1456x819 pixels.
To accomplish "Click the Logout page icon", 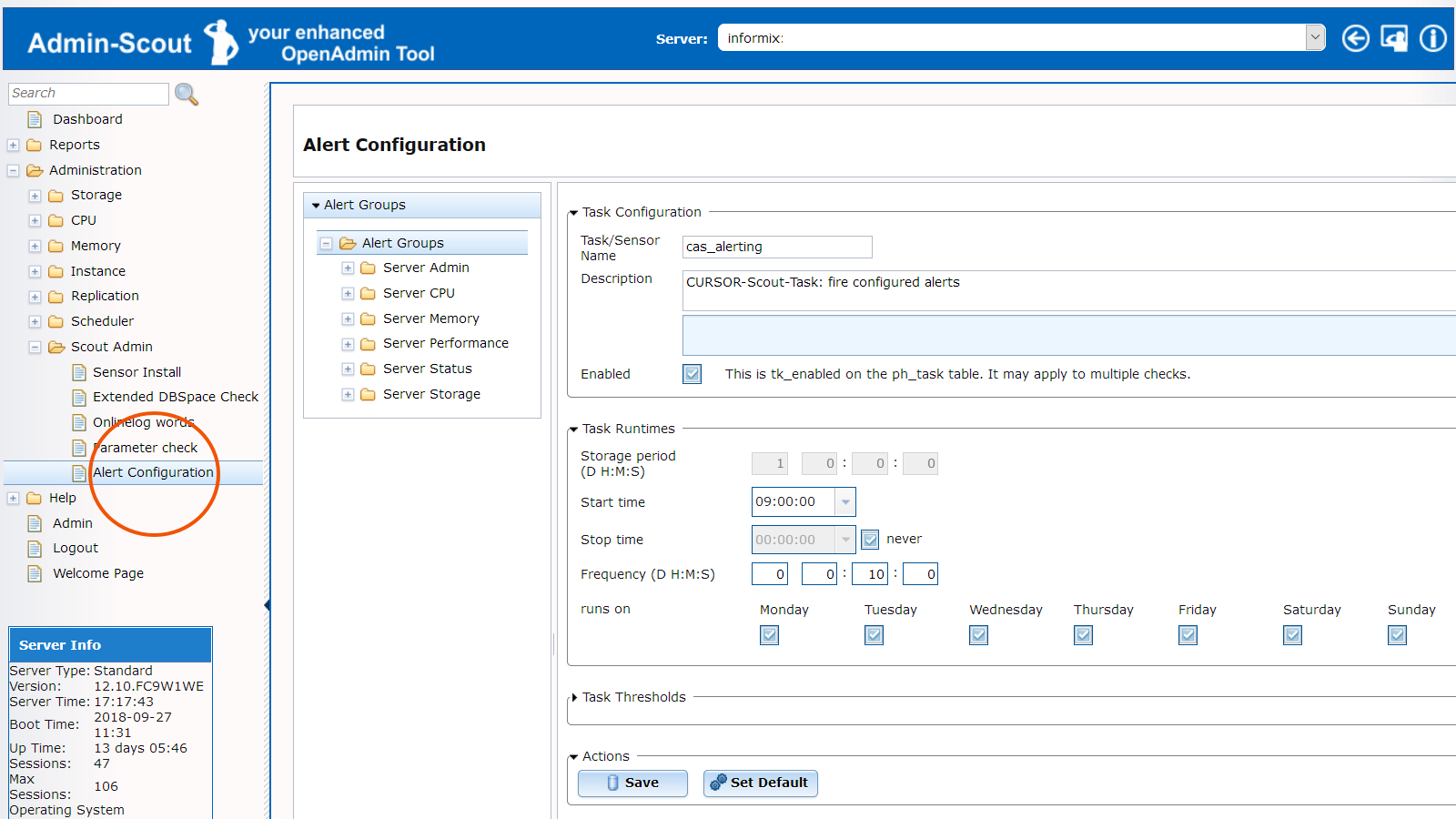I will point(35,549).
